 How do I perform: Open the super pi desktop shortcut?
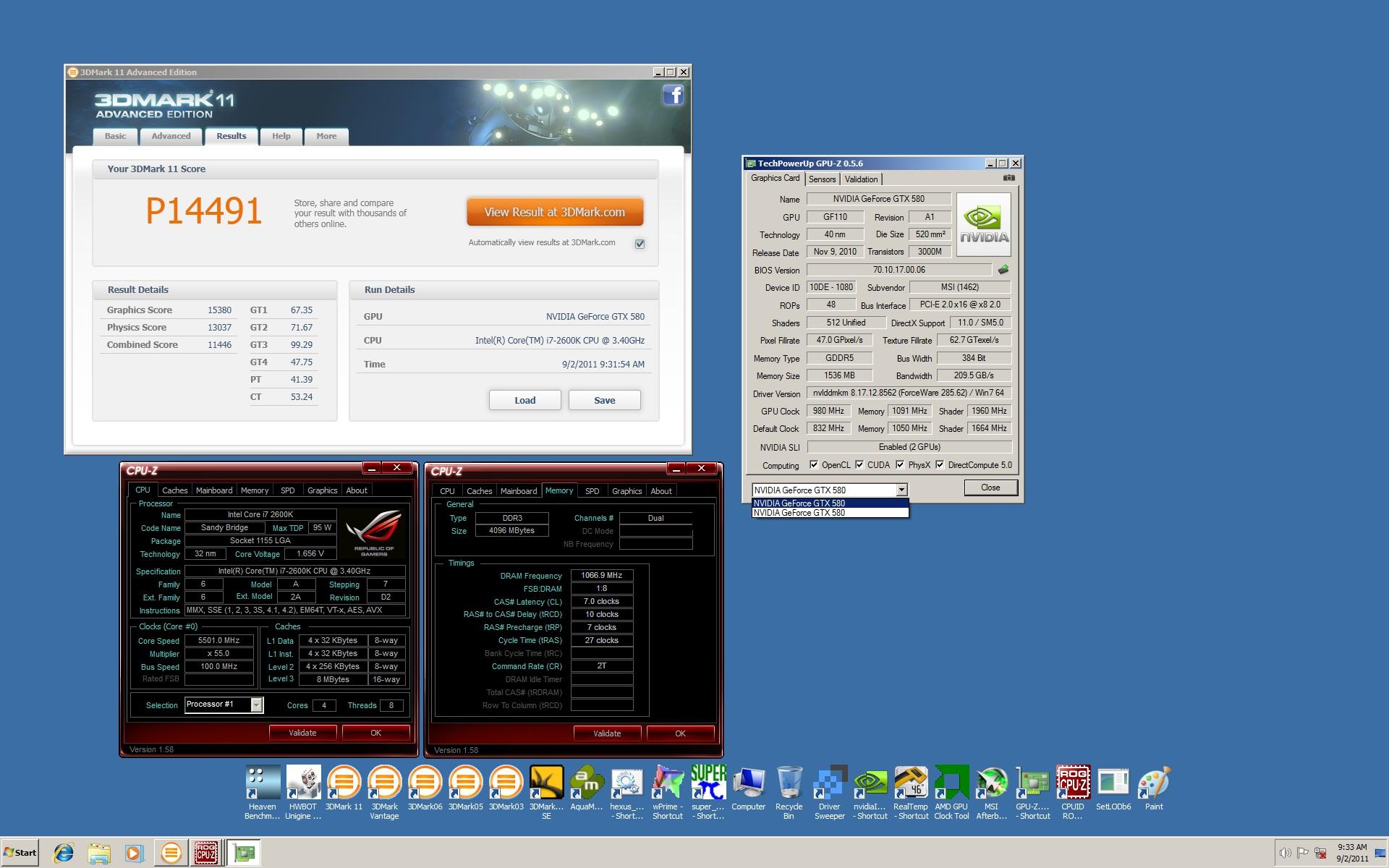point(708,793)
